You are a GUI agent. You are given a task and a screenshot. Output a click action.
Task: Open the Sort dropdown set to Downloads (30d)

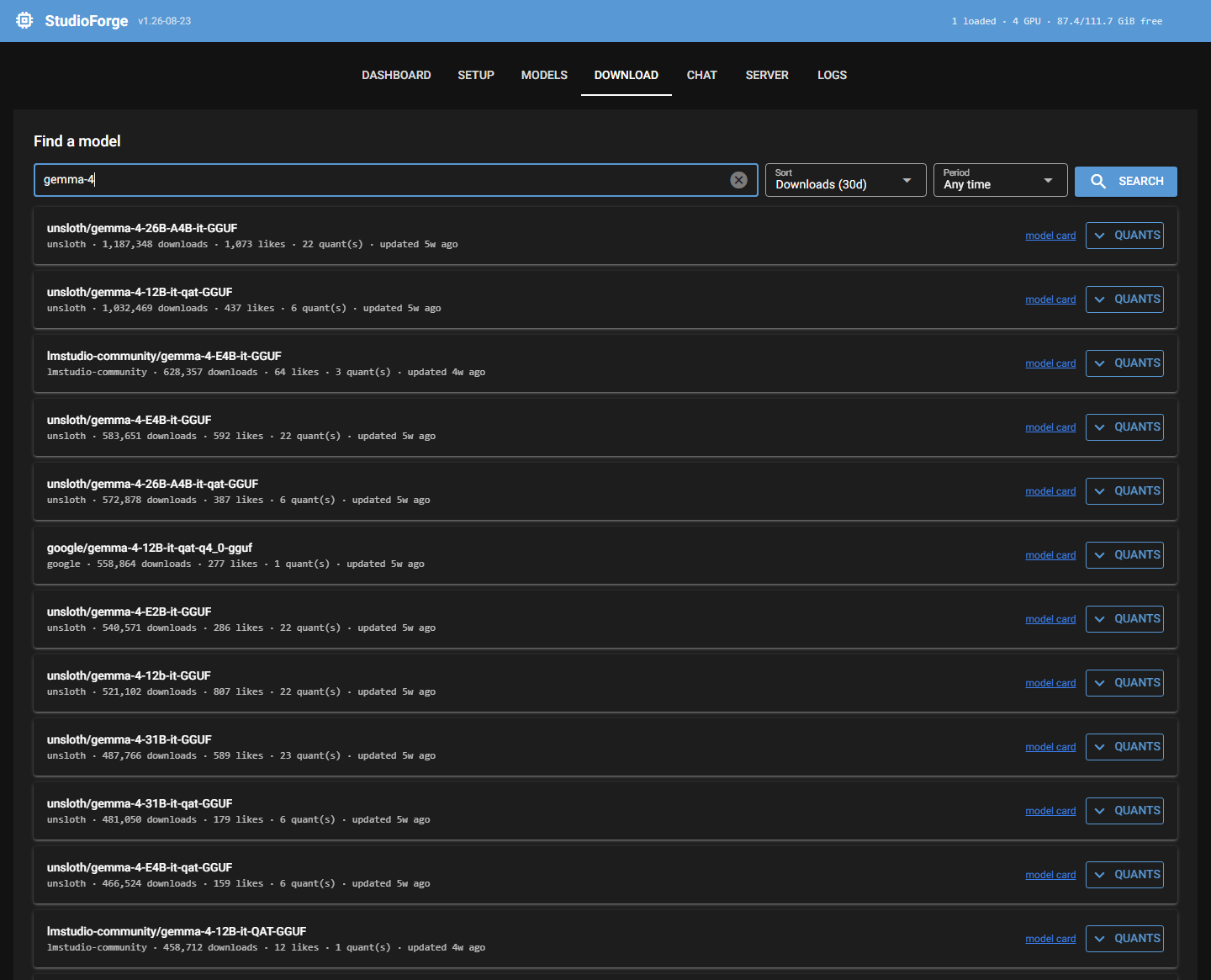pyautogui.click(x=845, y=180)
